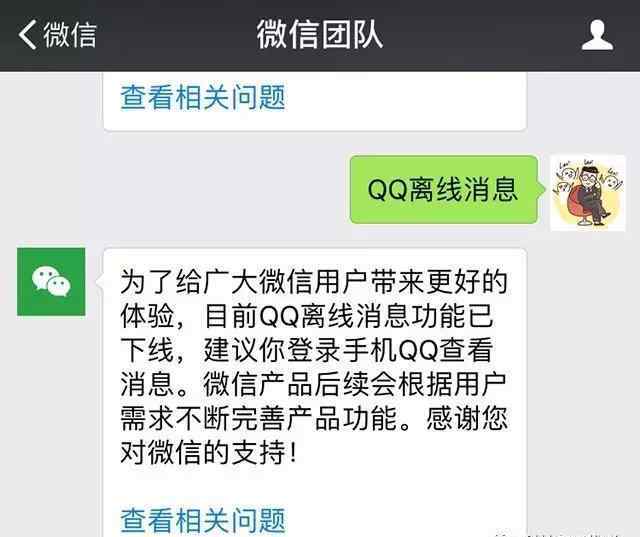The image size is (640, 537).
Task: Tap the cartoon user avatar
Action: [x=588, y=193]
